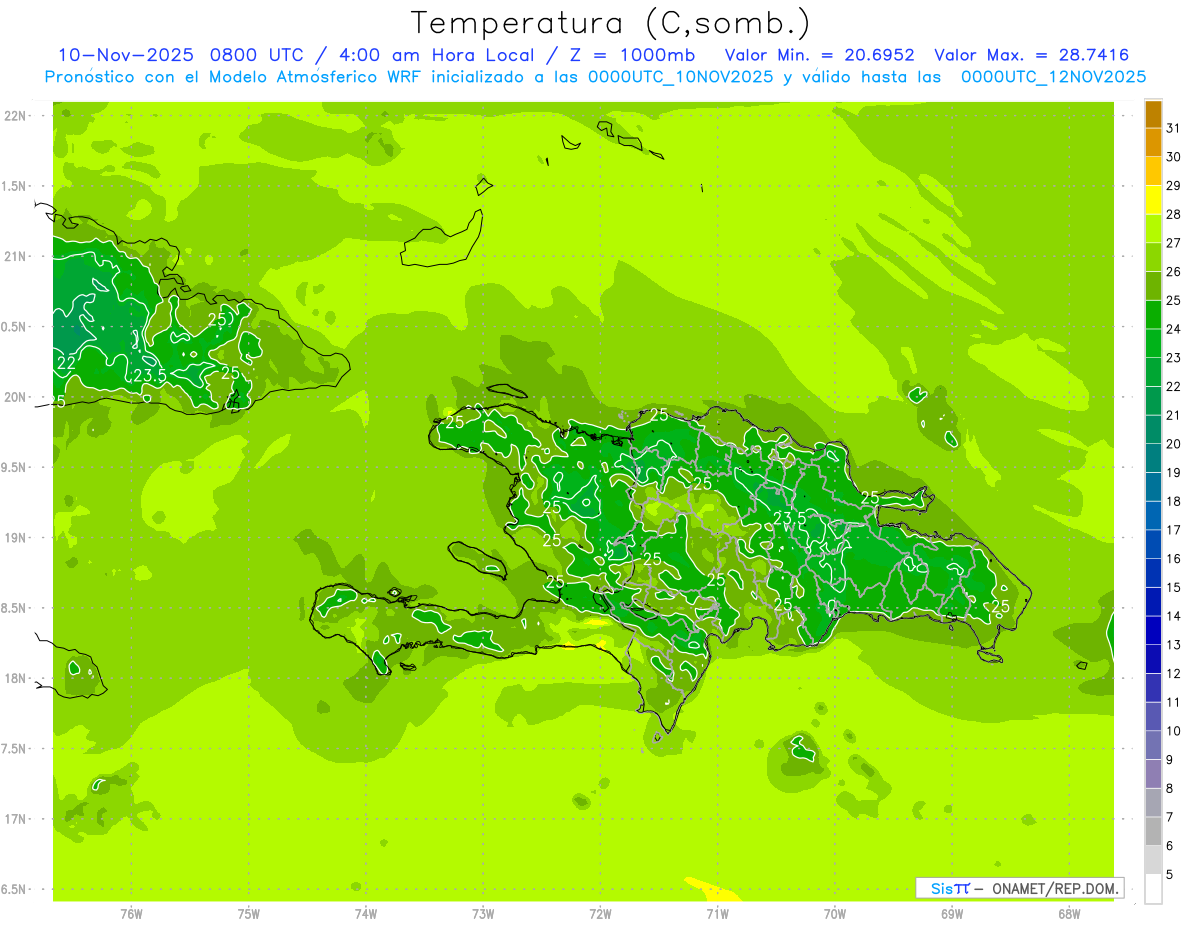Click the '18N' latitude label

coord(16,678)
